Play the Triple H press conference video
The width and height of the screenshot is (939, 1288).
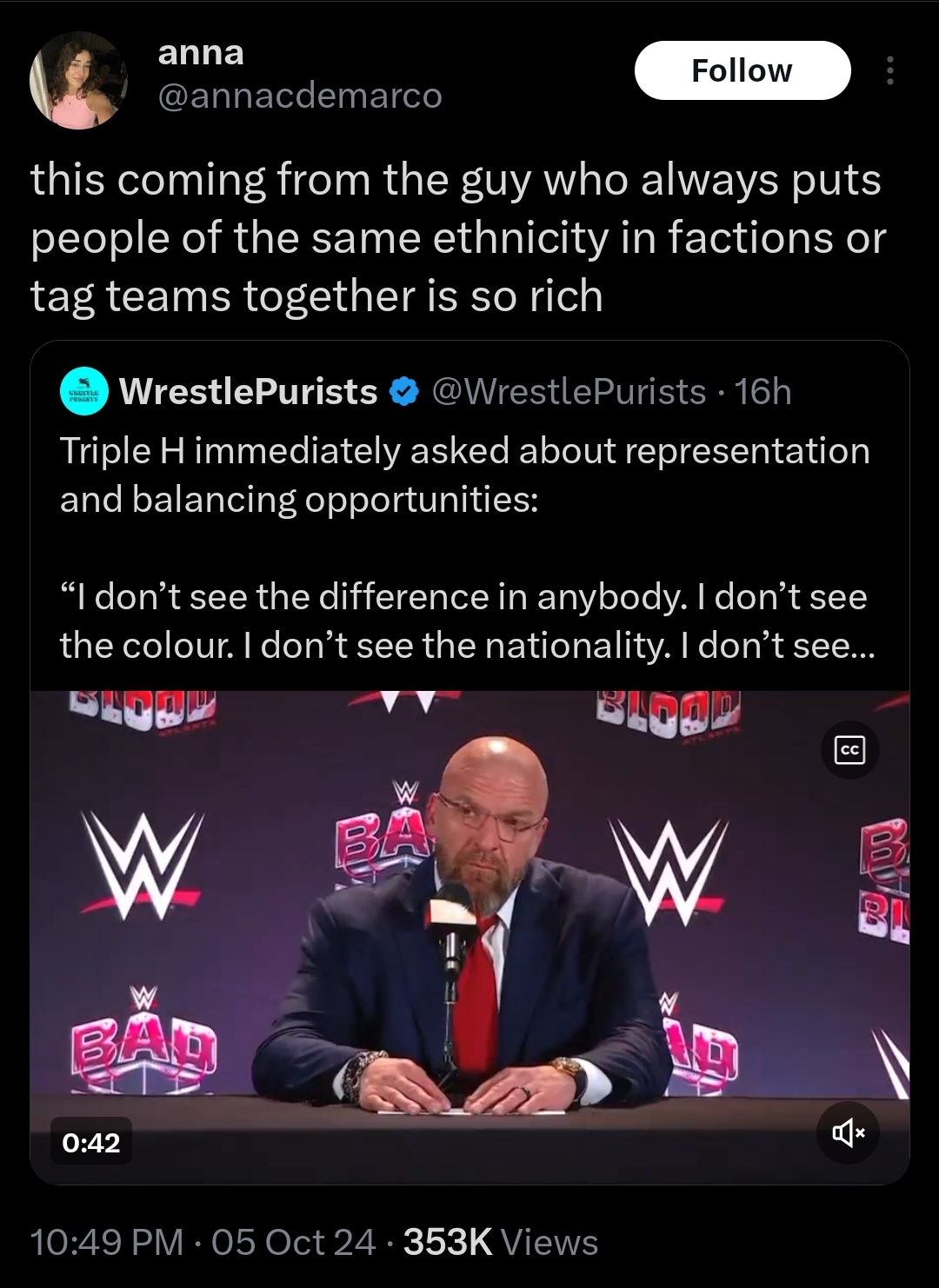coord(469,937)
